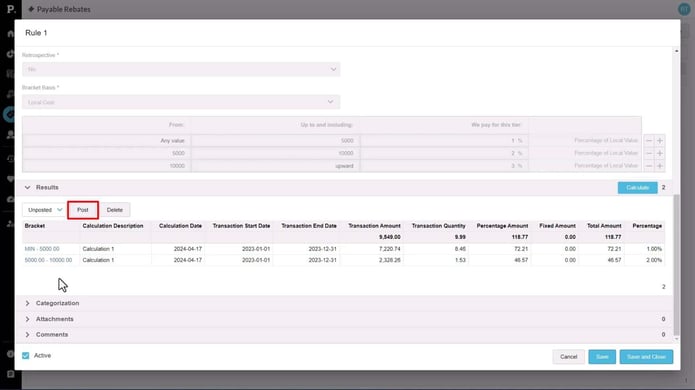This screenshot has width=695, height=390.
Task: Click Save and Close
Action: tap(646, 357)
